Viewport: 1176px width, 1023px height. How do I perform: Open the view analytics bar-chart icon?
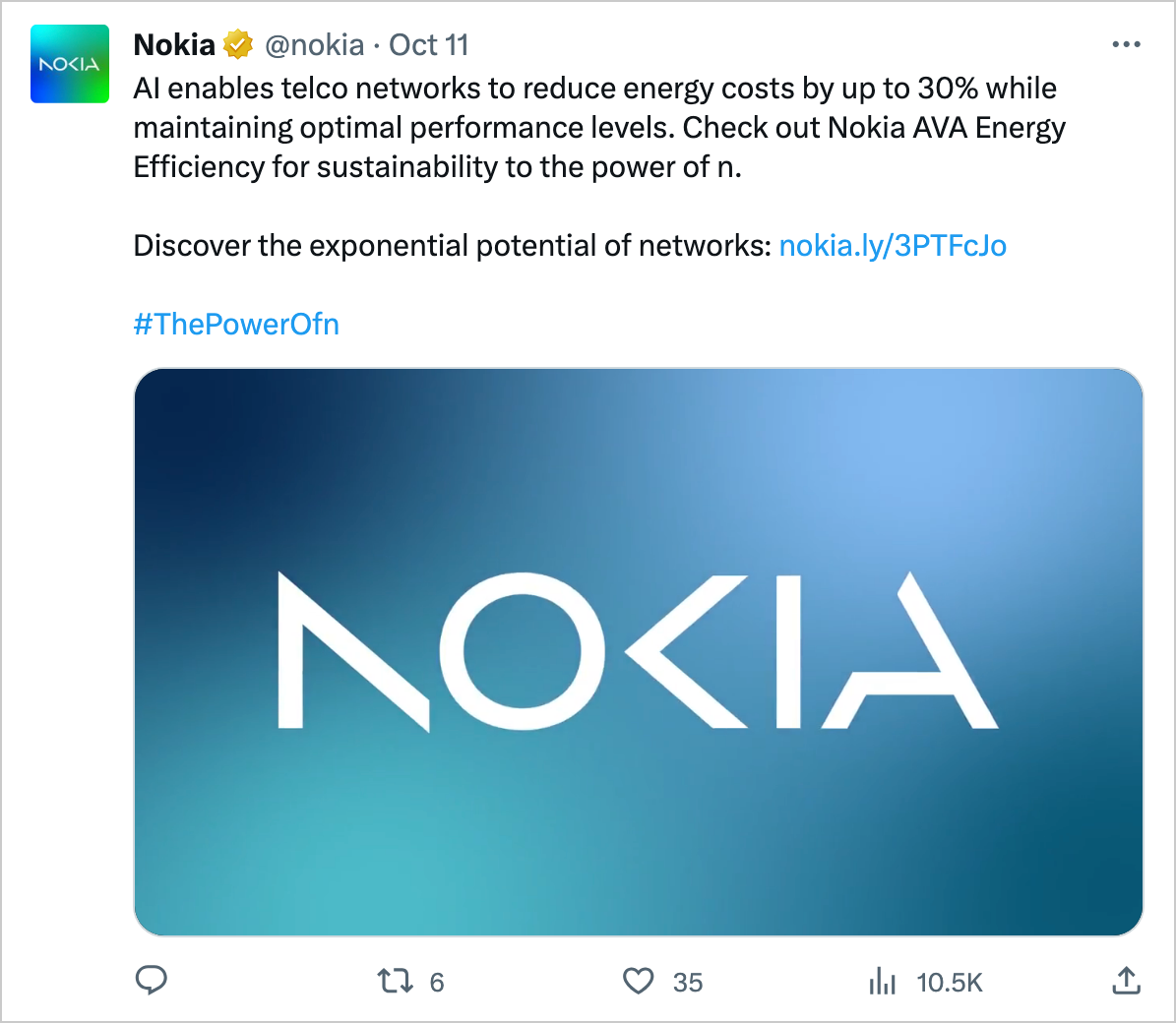click(882, 981)
